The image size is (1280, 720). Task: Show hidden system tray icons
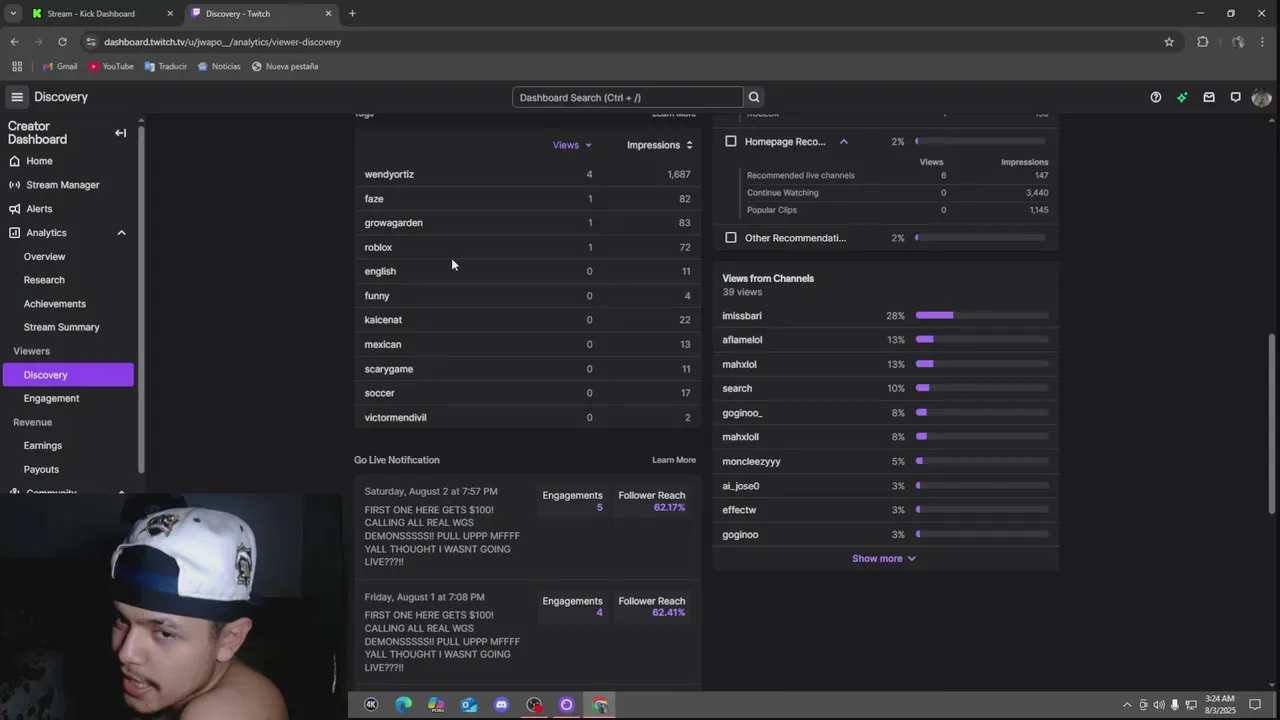[1127, 705]
